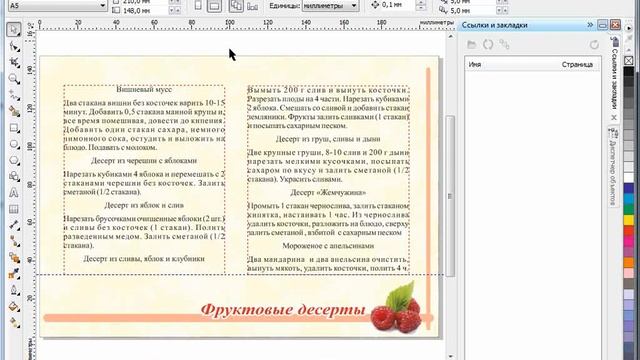Select the Text tool letter A

click(13, 192)
